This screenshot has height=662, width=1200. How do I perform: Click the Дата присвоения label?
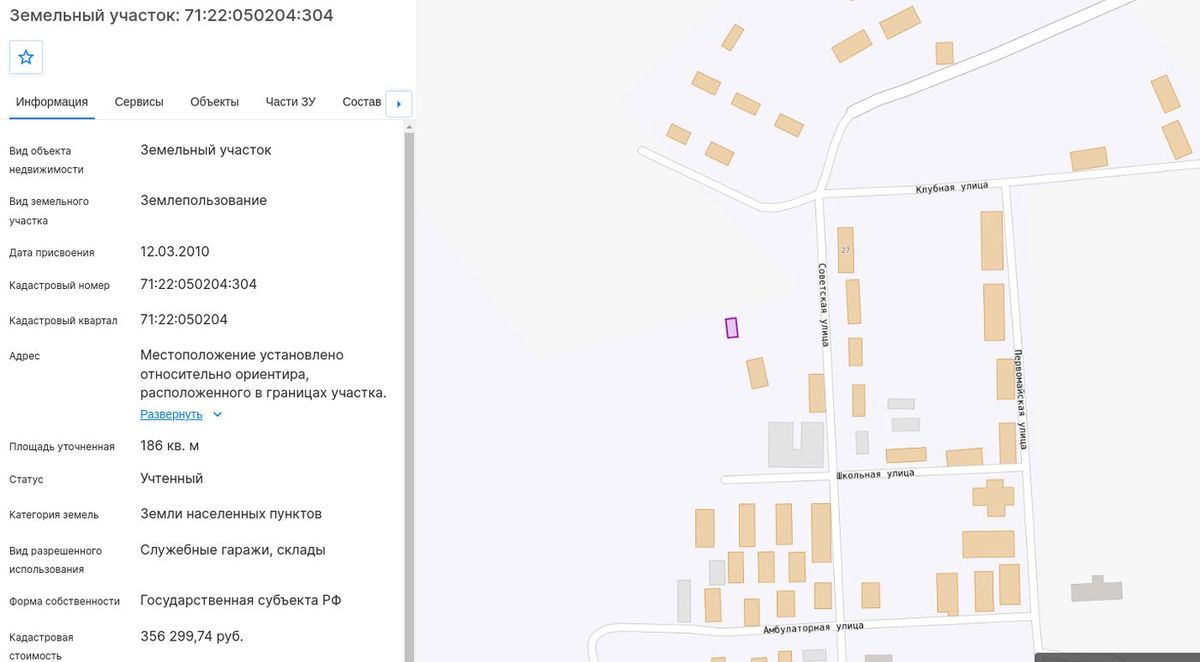coord(52,253)
